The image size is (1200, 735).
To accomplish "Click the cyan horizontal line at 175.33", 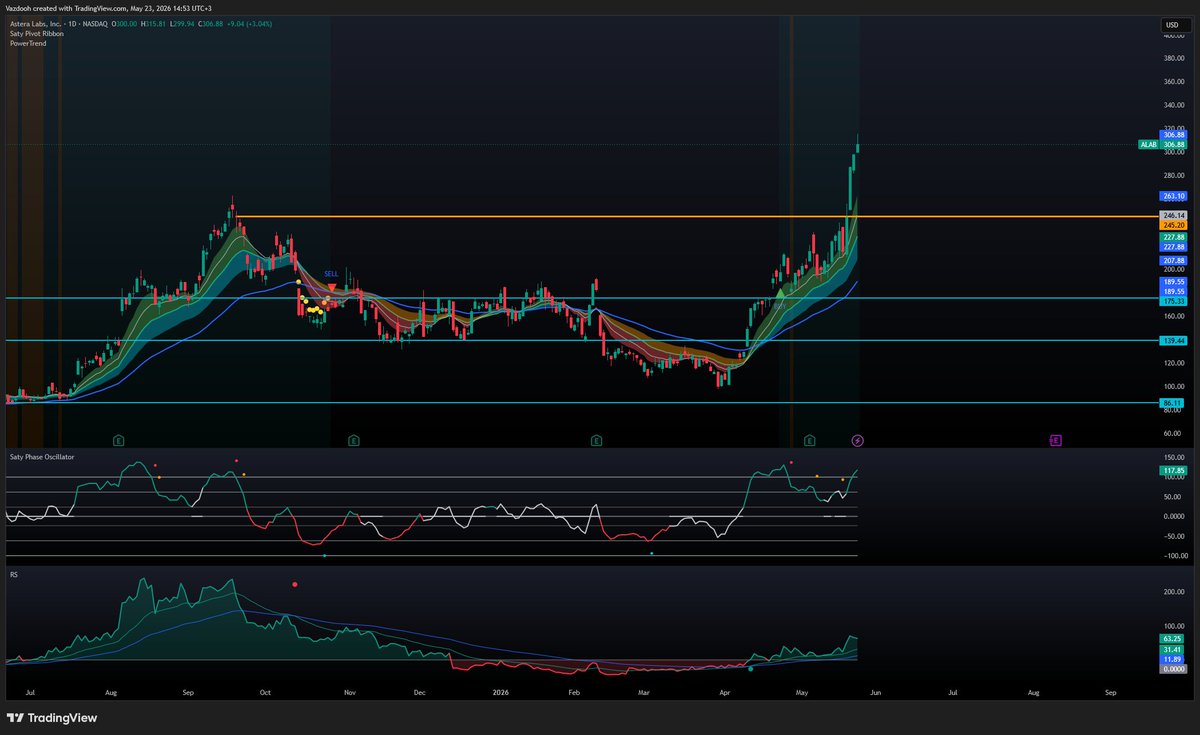I will click(580, 298).
